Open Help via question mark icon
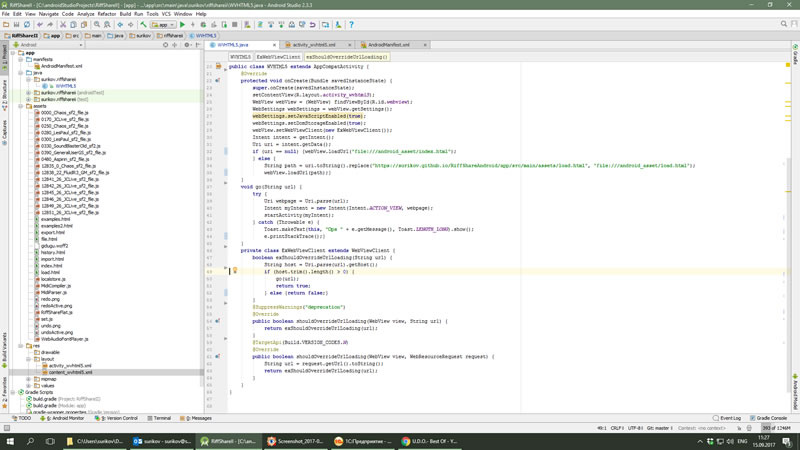Viewport: 800px width, 450px height. pos(351,25)
